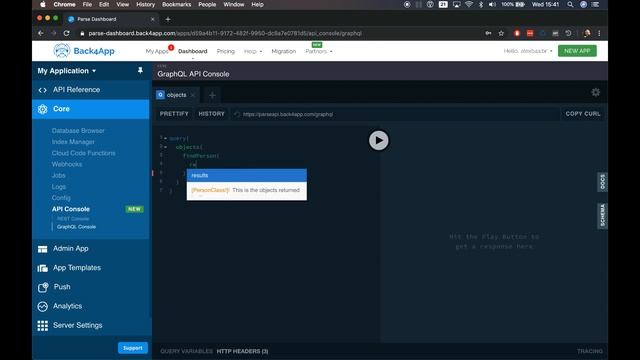The image size is (640, 360).
Task: Click the App Templates icon
Action: pyautogui.click(x=42, y=268)
